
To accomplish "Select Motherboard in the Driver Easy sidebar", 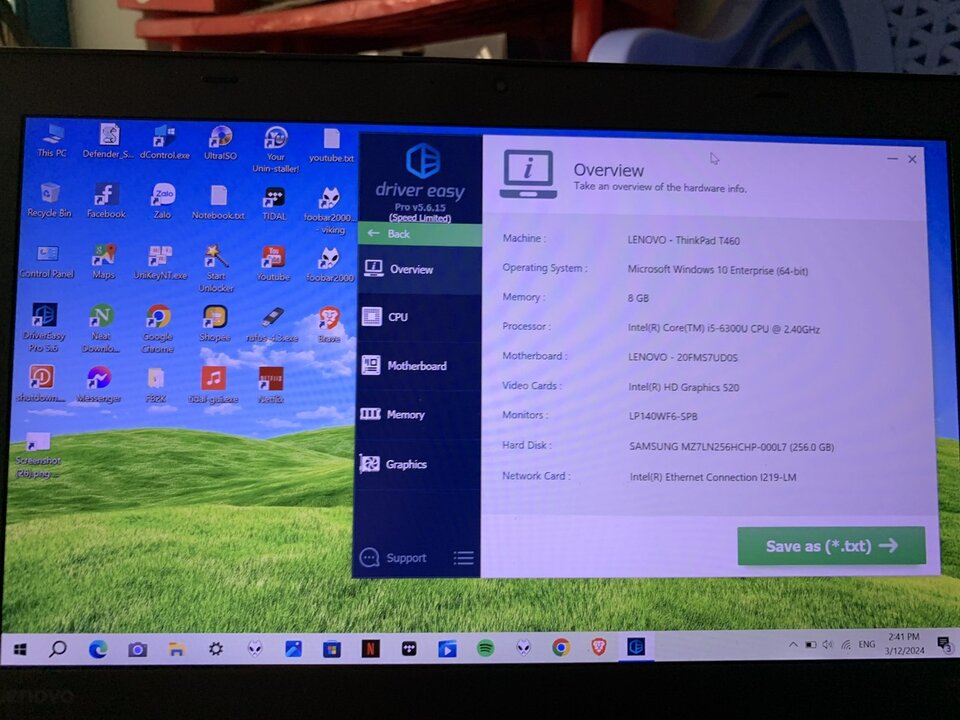I will [419, 366].
